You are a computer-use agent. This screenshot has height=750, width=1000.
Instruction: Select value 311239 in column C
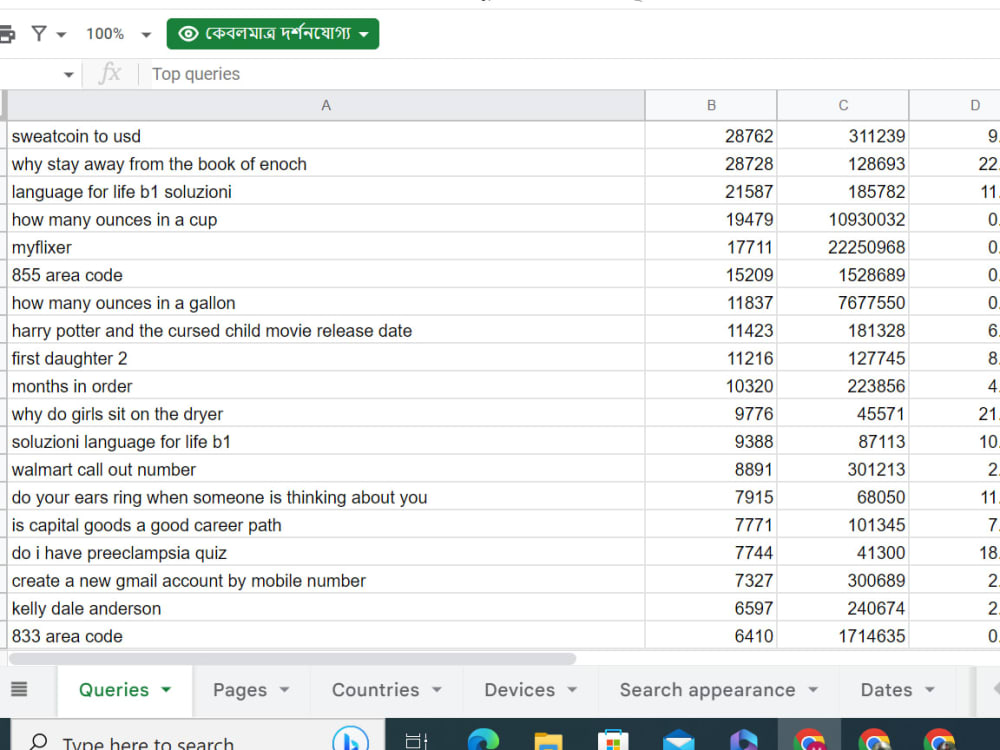click(x=843, y=136)
